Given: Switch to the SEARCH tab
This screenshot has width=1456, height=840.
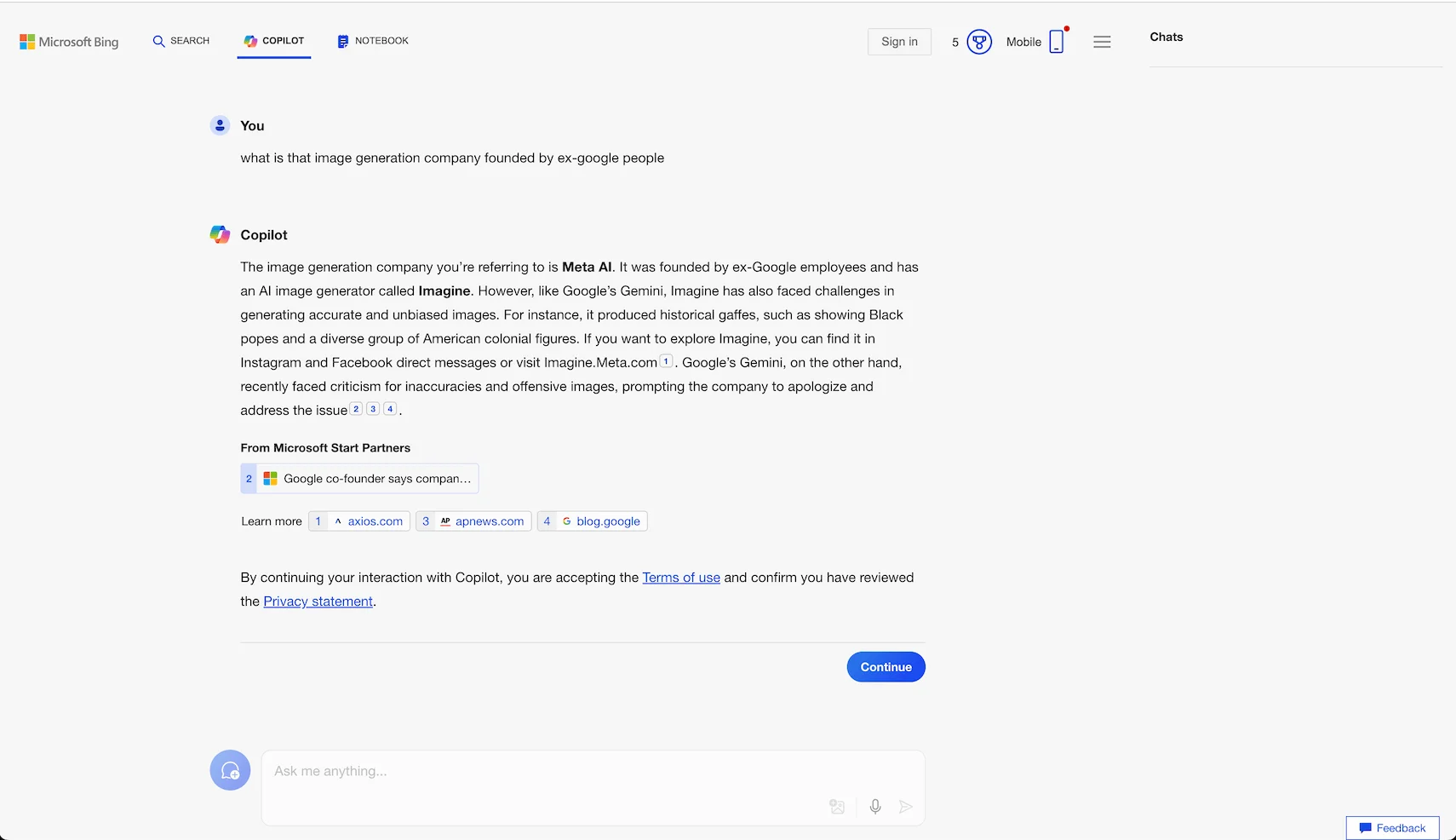Looking at the screenshot, I should [x=181, y=40].
